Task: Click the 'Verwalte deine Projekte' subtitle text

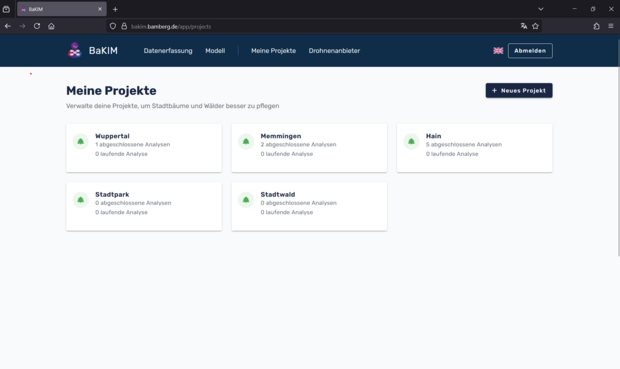Action: [172, 106]
